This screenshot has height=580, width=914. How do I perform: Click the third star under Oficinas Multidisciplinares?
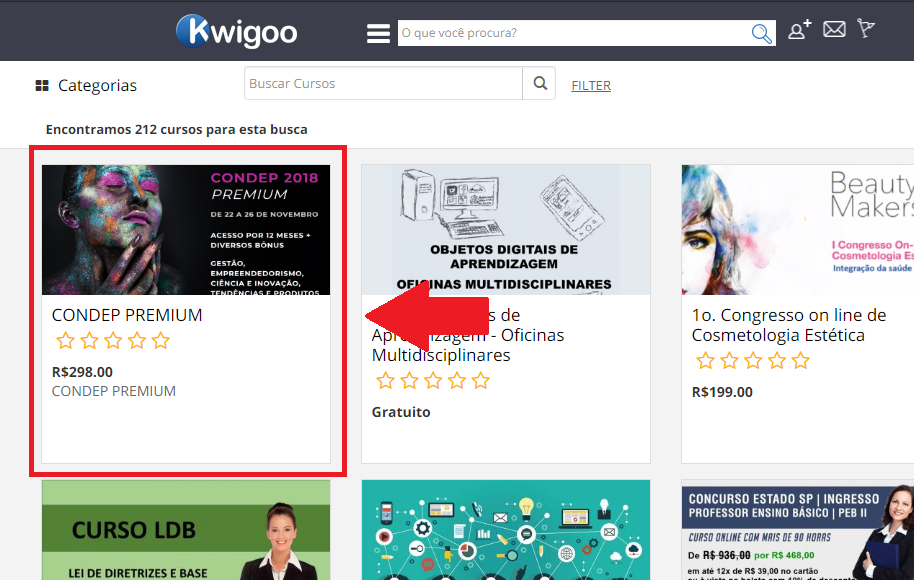coord(433,381)
